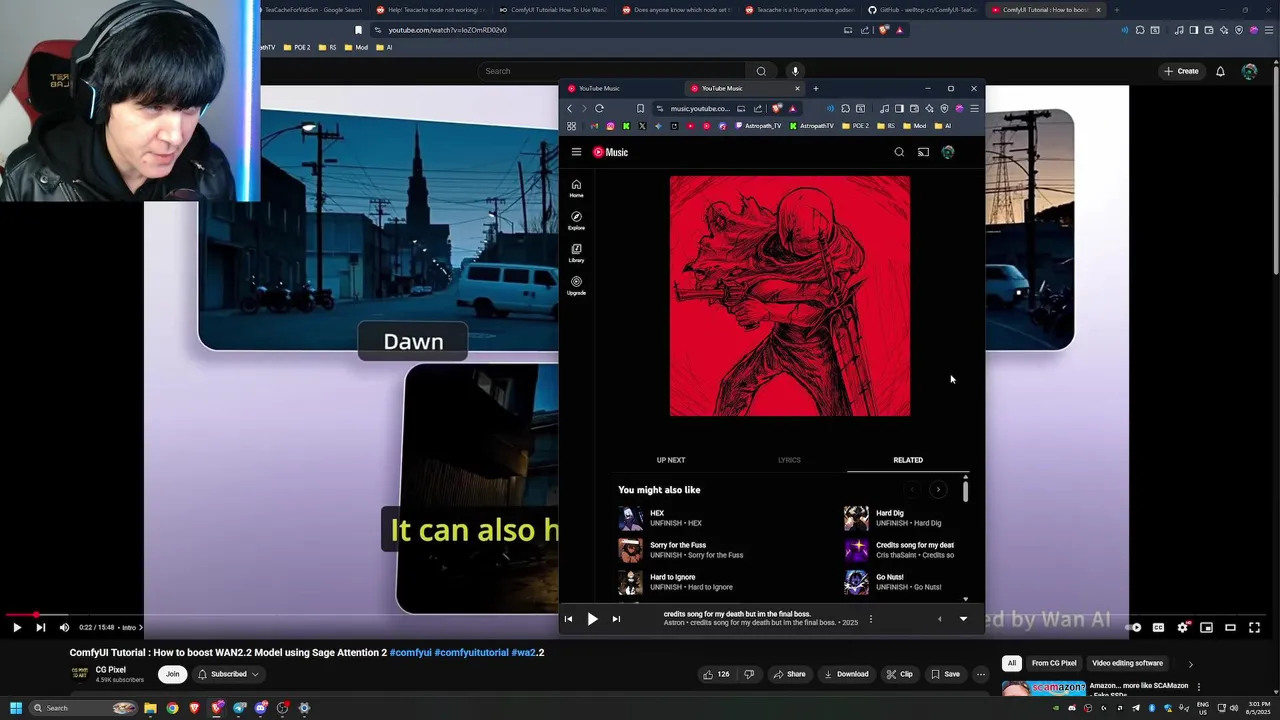Open the Brave shields icon in Music window
This screenshot has height=720, width=1280.
(777, 108)
